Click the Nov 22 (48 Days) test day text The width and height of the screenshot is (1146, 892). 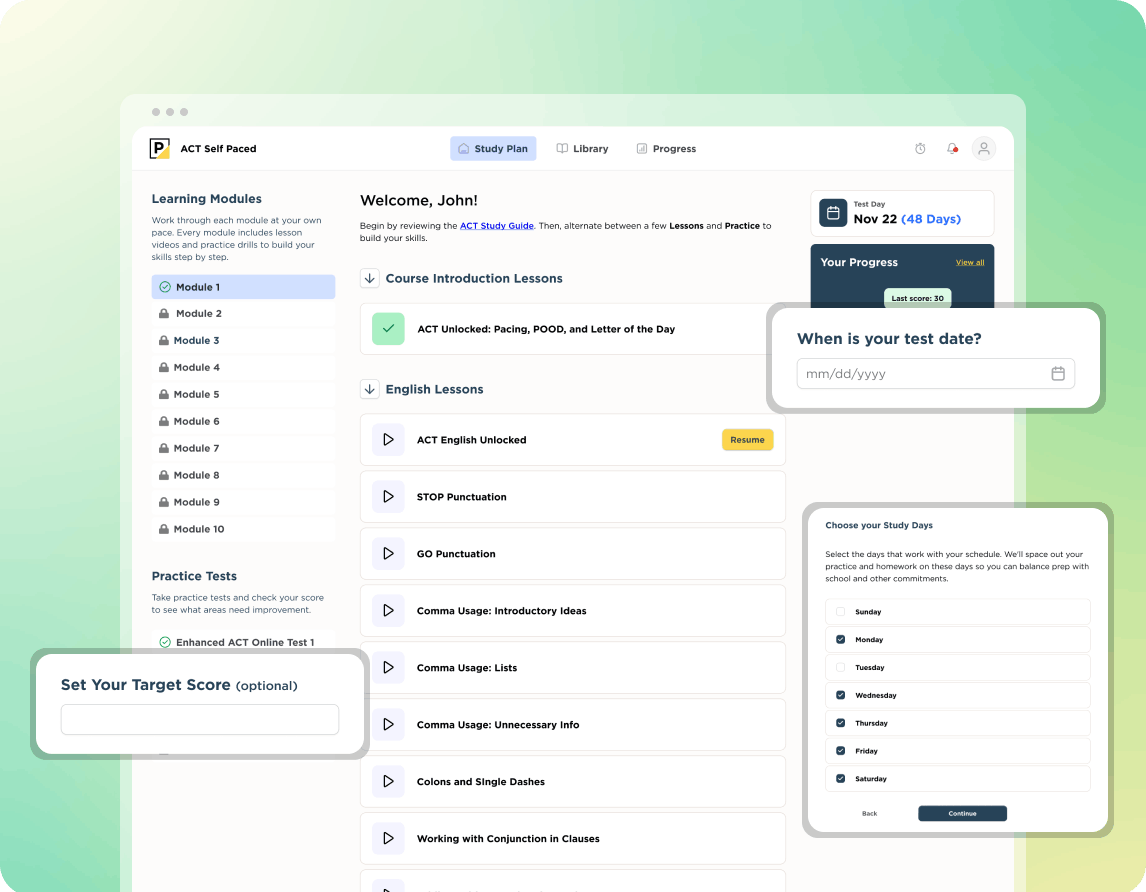click(907, 219)
